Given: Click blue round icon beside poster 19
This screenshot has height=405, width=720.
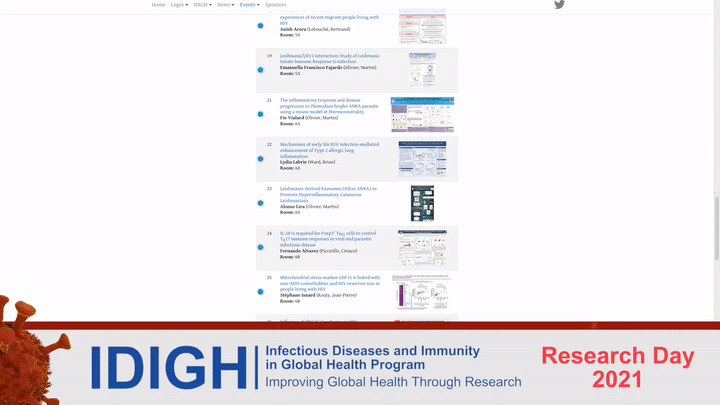Looking at the screenshot, I should (x=260, y=70).
